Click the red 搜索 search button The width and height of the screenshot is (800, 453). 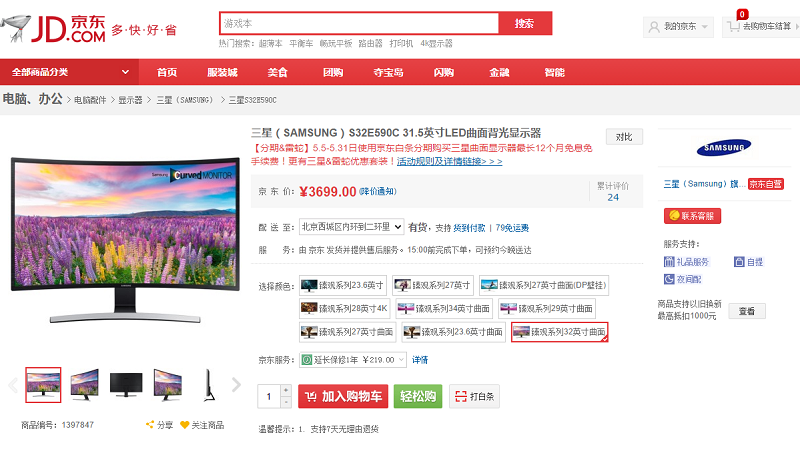coord(525,23)
